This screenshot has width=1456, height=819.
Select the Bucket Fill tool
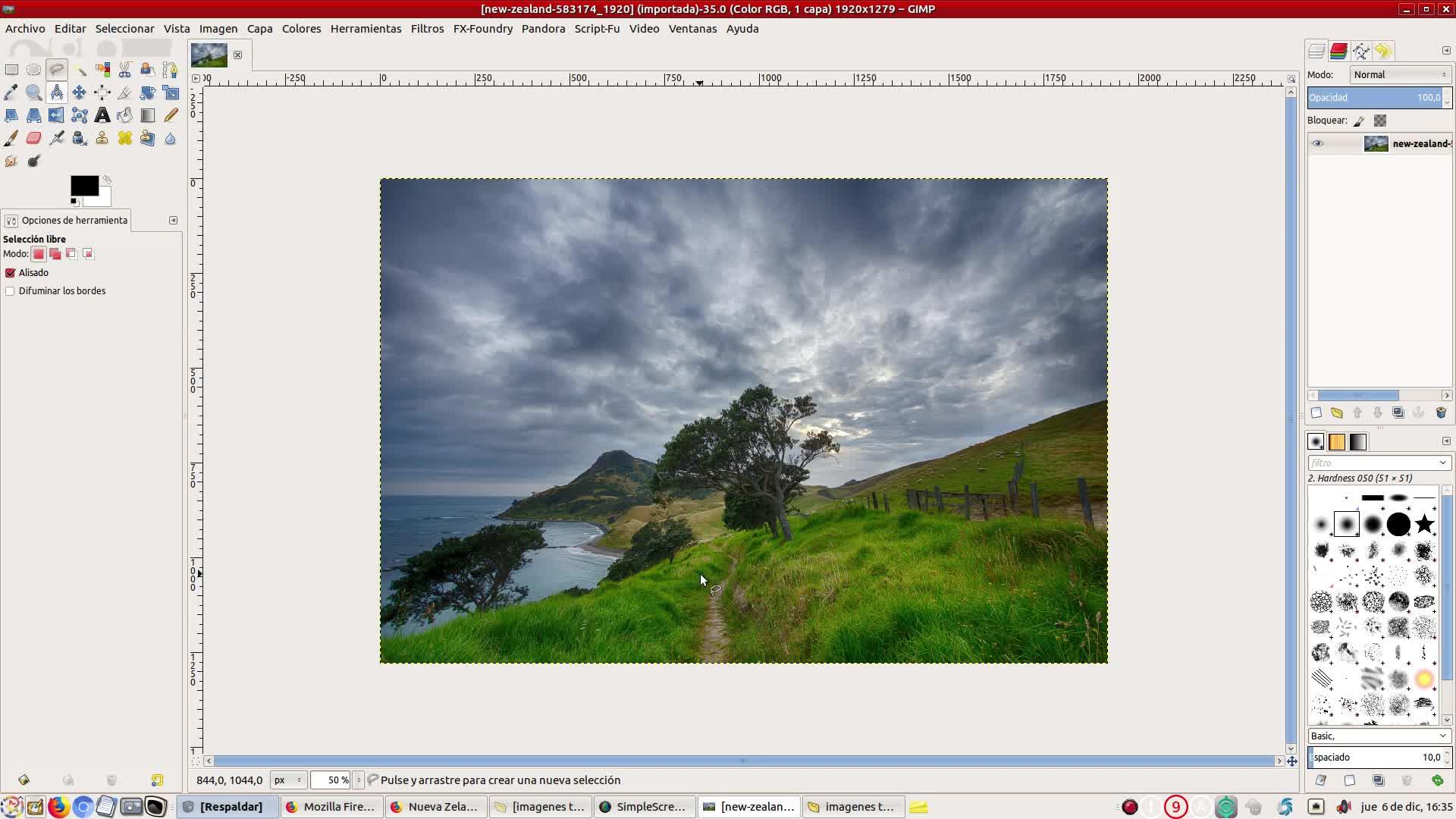124,115
